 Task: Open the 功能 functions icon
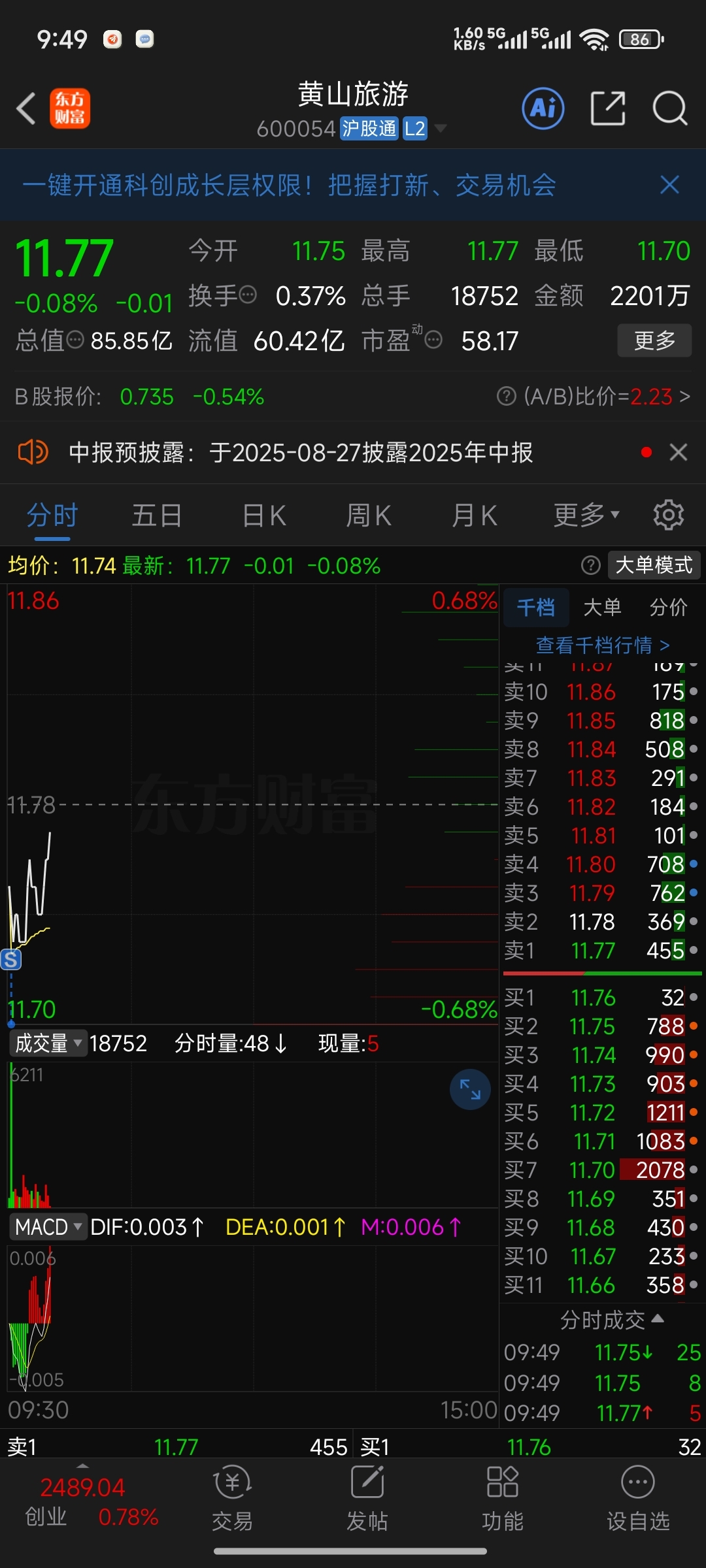pyautogui.click(x=503, y=1499)
